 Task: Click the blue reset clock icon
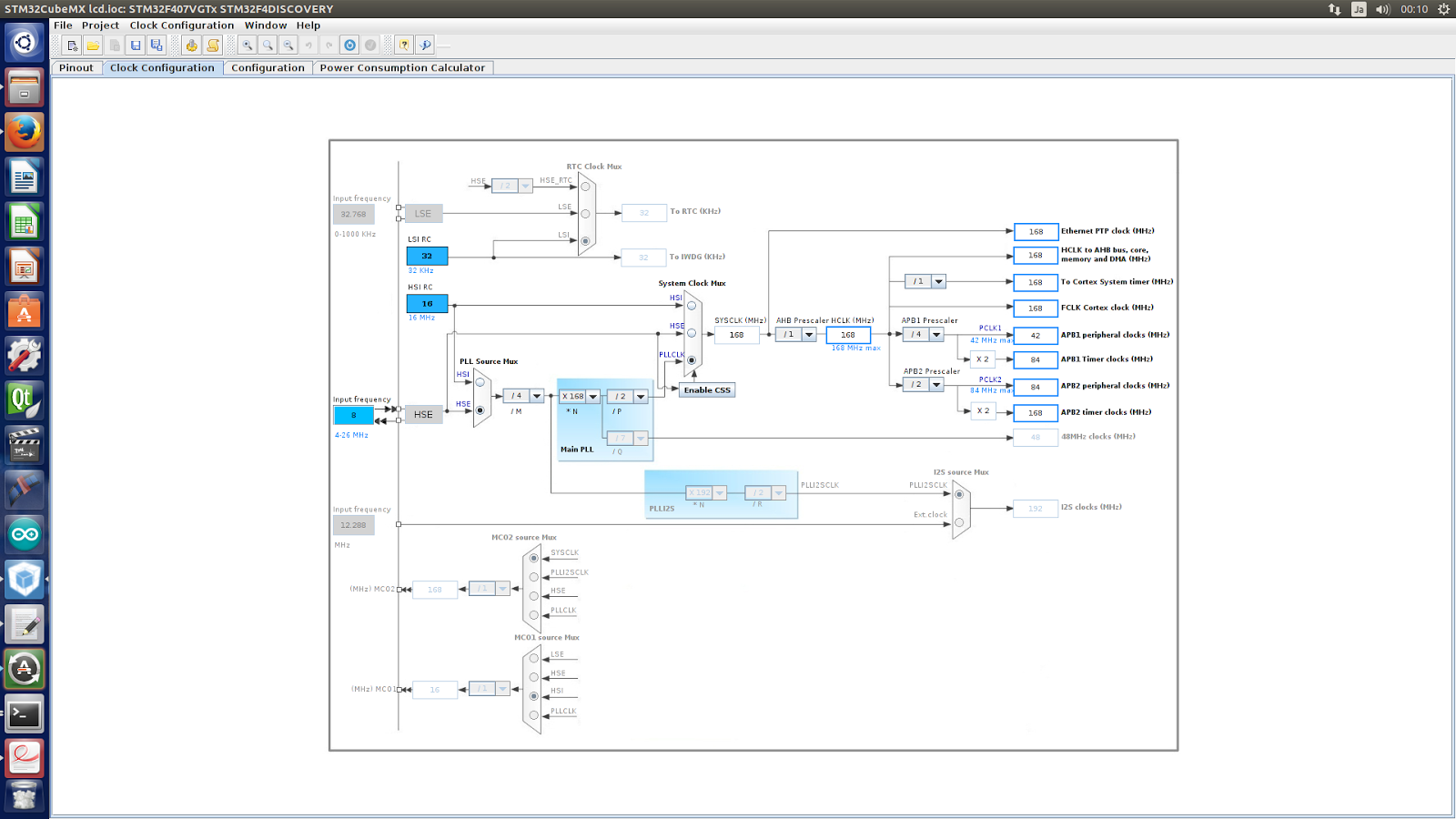(349, 45)
